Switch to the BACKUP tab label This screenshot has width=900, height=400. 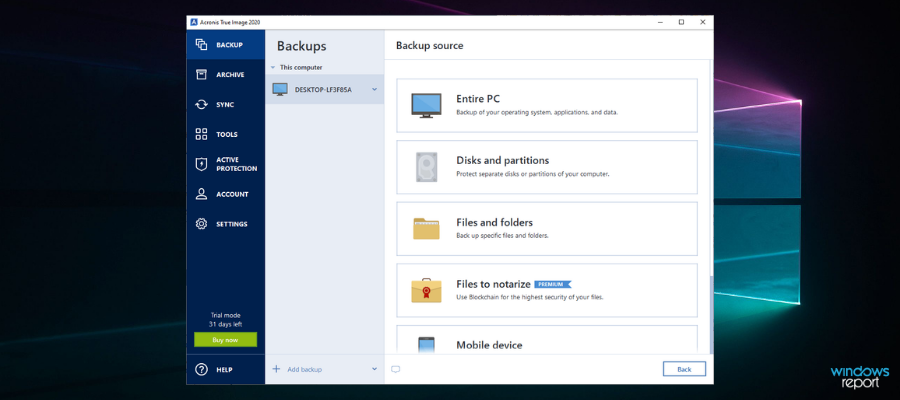(x=229, y=45)
